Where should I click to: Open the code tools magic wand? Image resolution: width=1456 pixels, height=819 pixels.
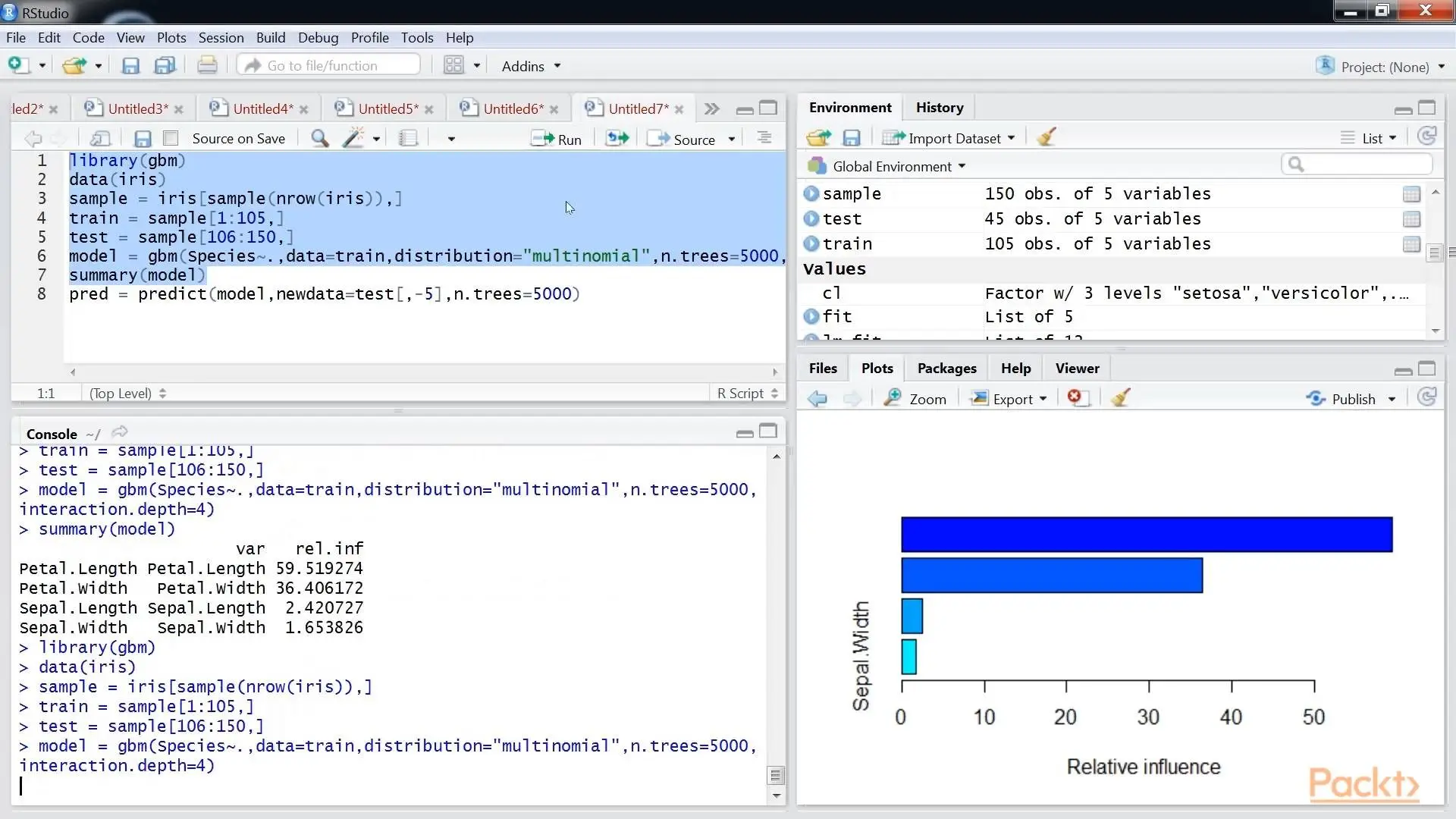pos(353,138)
